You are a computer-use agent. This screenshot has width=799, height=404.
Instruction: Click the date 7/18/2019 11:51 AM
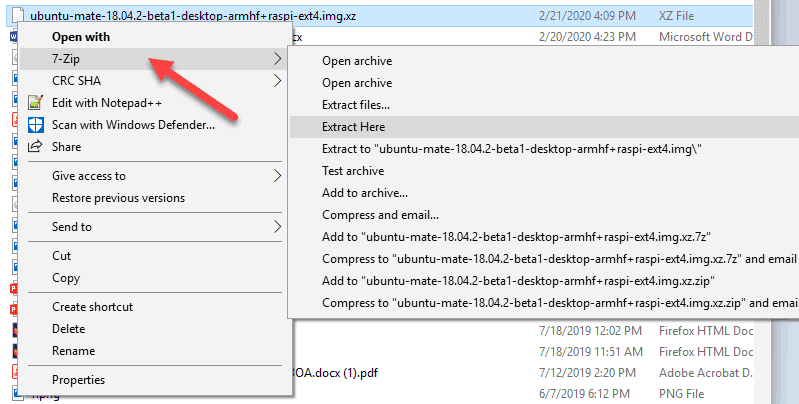591,352
